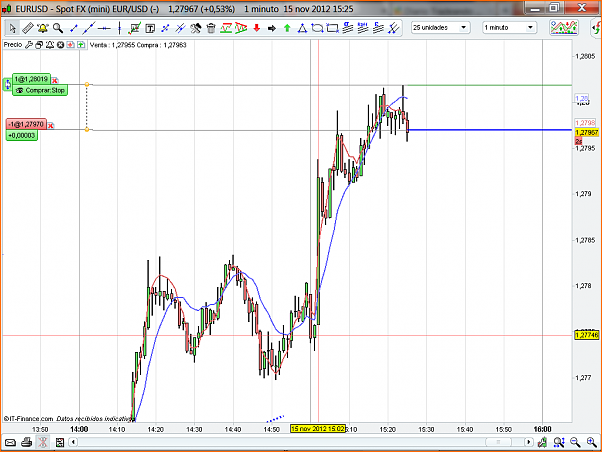Open the '1 minuto' timeframe dropdown
This screenshot has height=452, width=602.
(509, 28)
